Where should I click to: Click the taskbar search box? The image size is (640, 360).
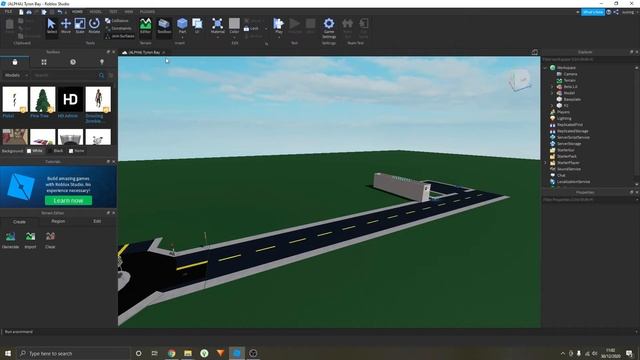point(73,353)
